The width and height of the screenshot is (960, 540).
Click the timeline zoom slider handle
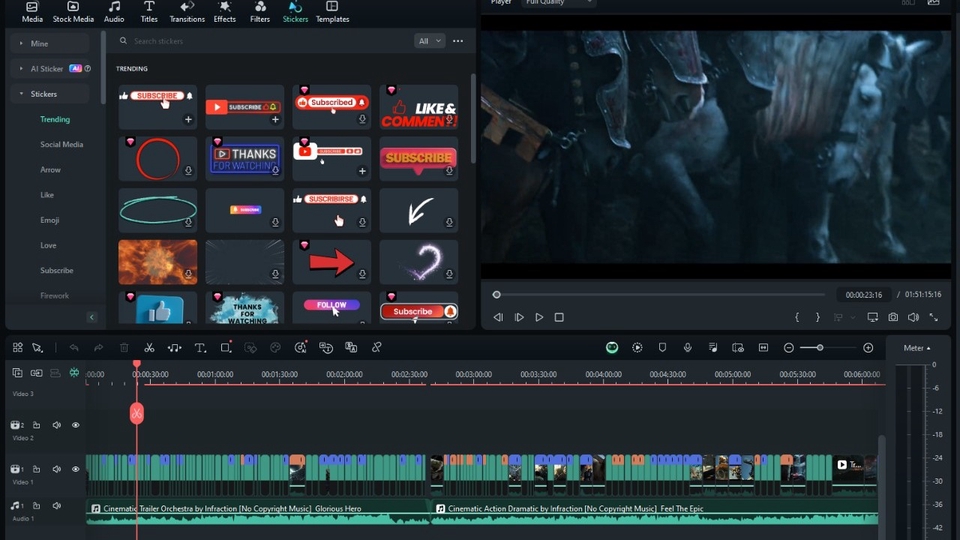820,348
